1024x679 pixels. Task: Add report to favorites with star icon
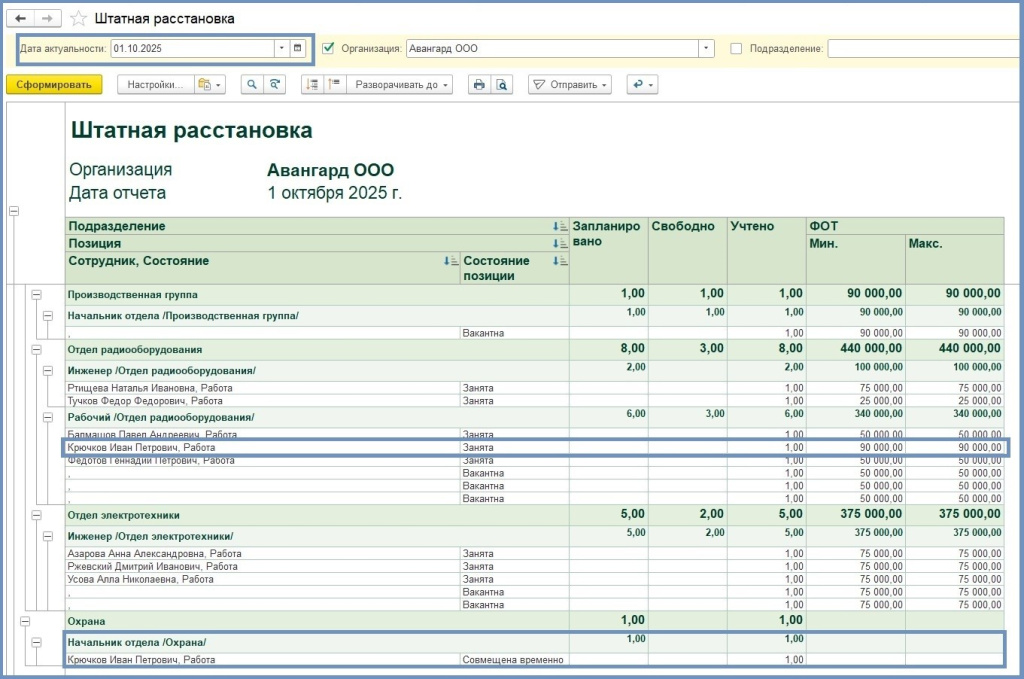79,19
